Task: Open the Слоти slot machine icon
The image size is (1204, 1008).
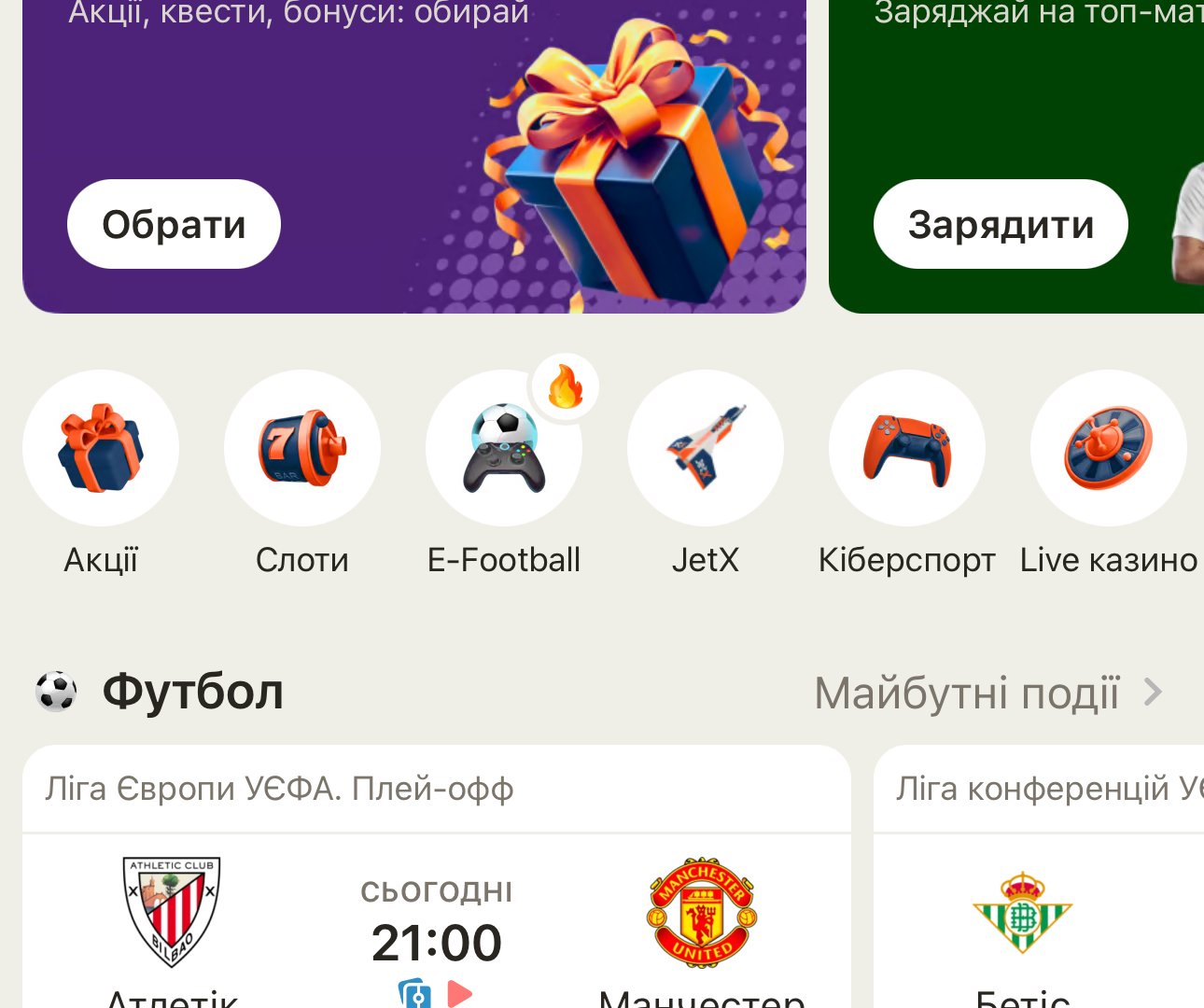Action: [302, 448]
